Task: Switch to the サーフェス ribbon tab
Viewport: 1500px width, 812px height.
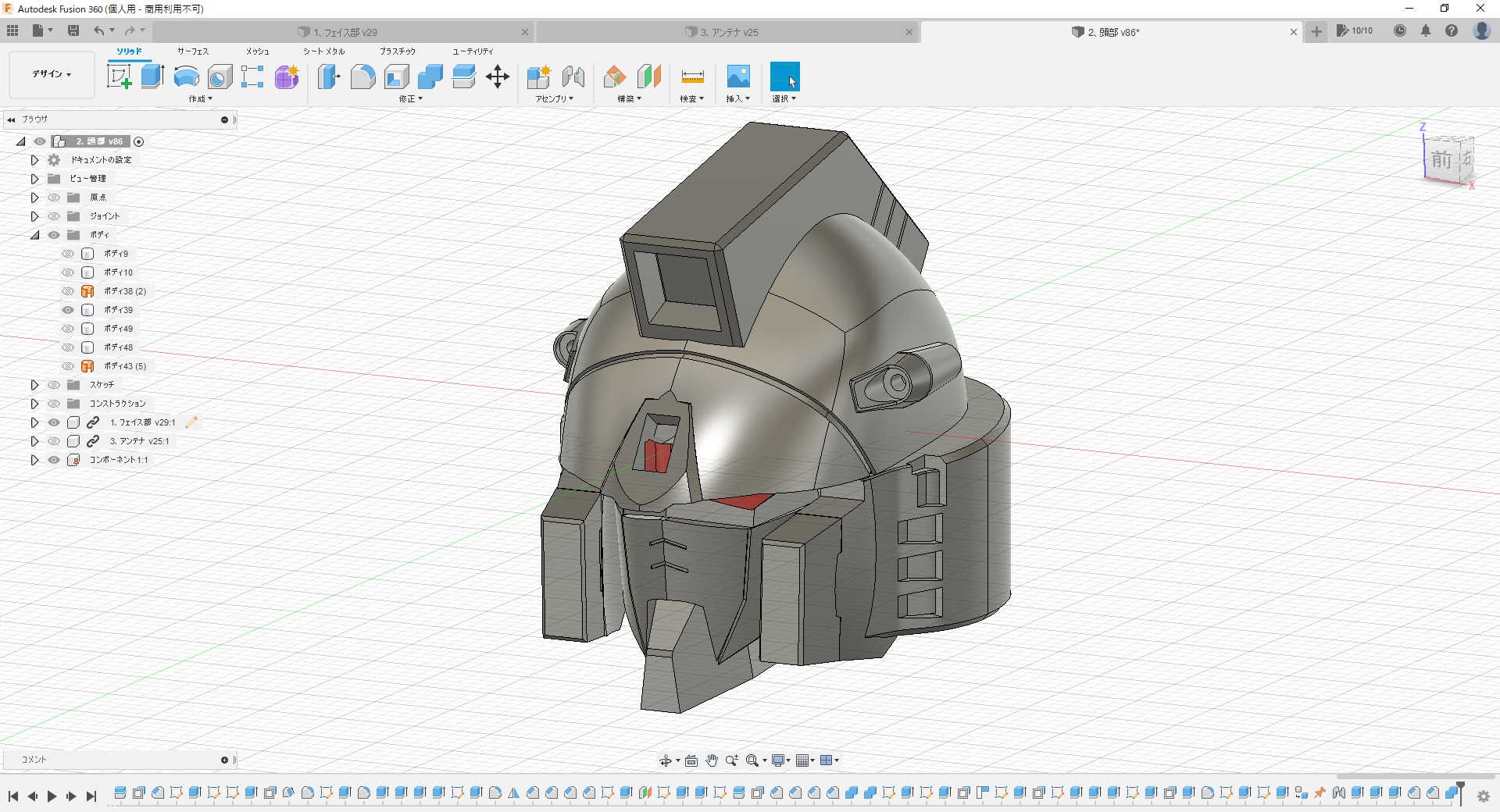Action: [x=192, y=52]
